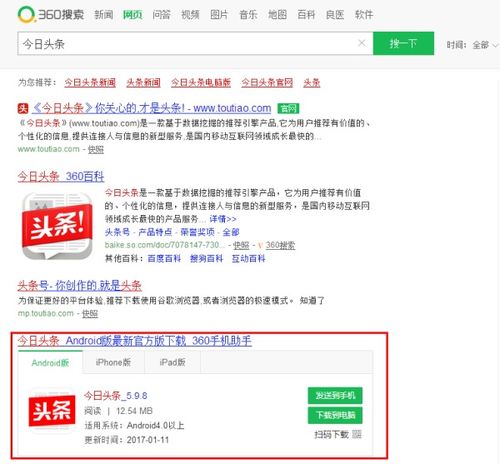Open the suggested search 头条
Image resolution: width=500 pixels, height=464 pixels.
312,82
